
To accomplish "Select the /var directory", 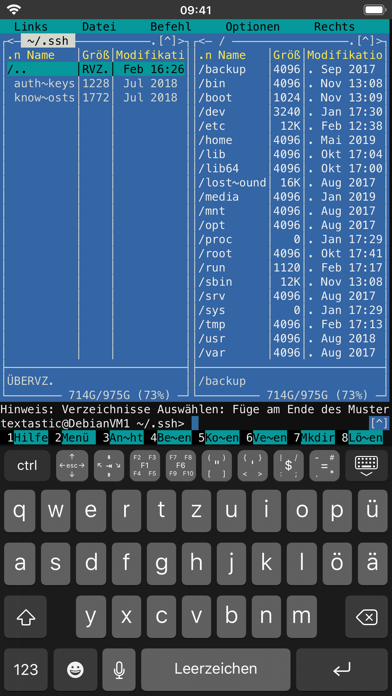I will click(x=212, y=353).
